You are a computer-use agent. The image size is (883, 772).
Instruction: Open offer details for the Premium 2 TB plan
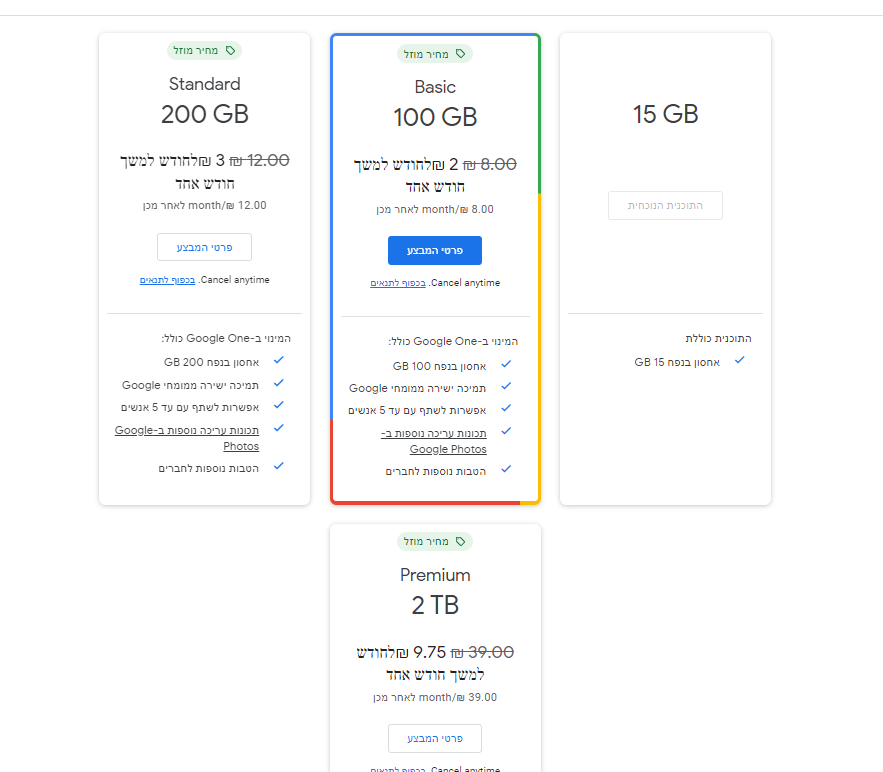click(x=435, y=738)
